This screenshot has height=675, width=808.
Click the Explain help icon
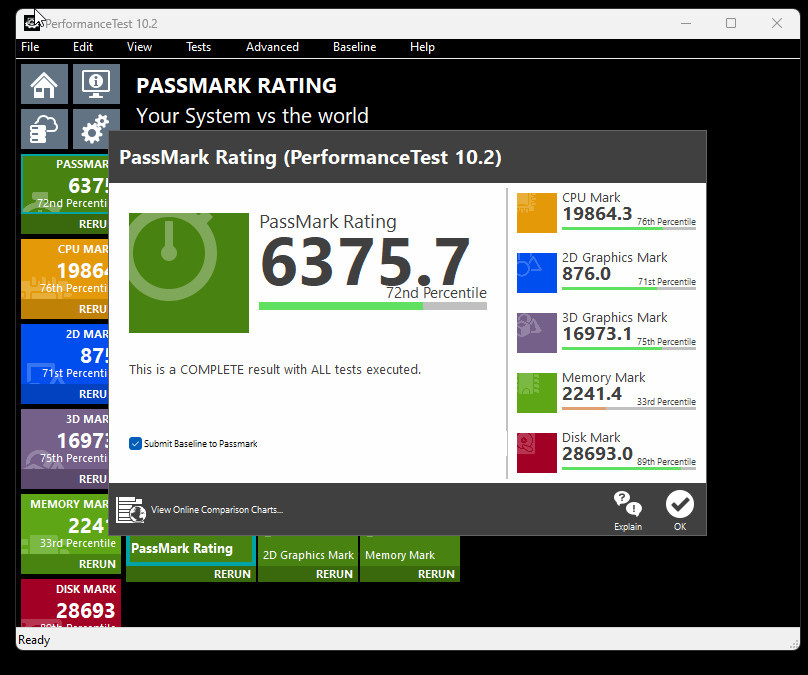tap(627, 510)
